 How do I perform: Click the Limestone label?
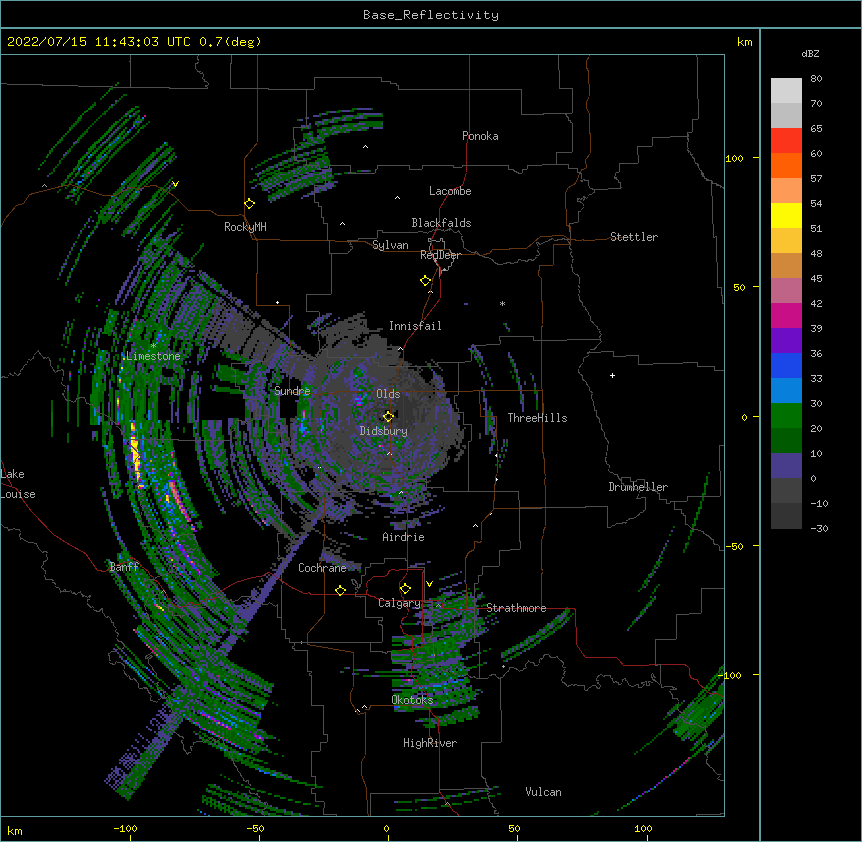click(x=153, y=356)
